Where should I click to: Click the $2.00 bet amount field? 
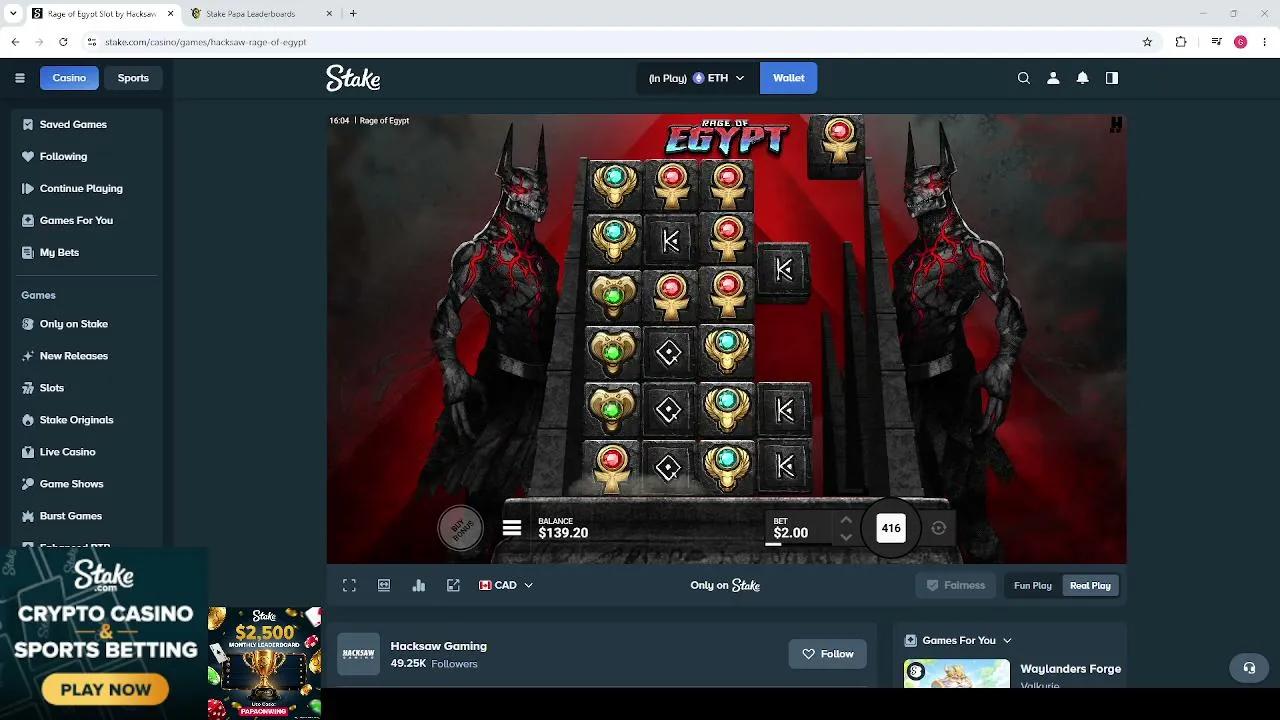(x=790, y=533)
